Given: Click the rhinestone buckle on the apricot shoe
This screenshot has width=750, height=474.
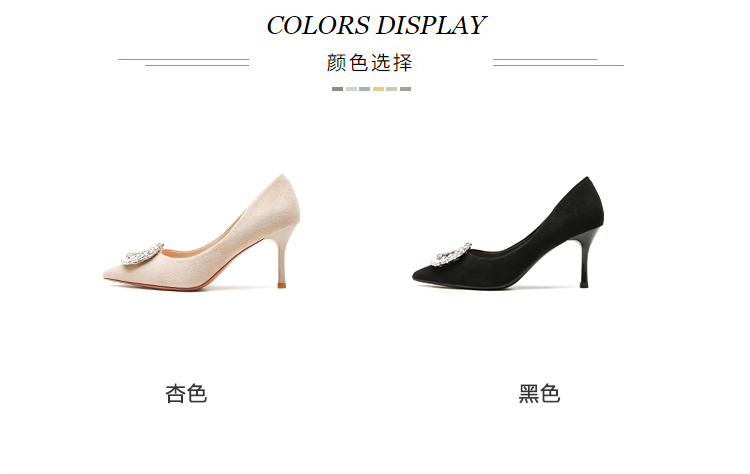Looking at the screenshot, I should tap(142, 254).
